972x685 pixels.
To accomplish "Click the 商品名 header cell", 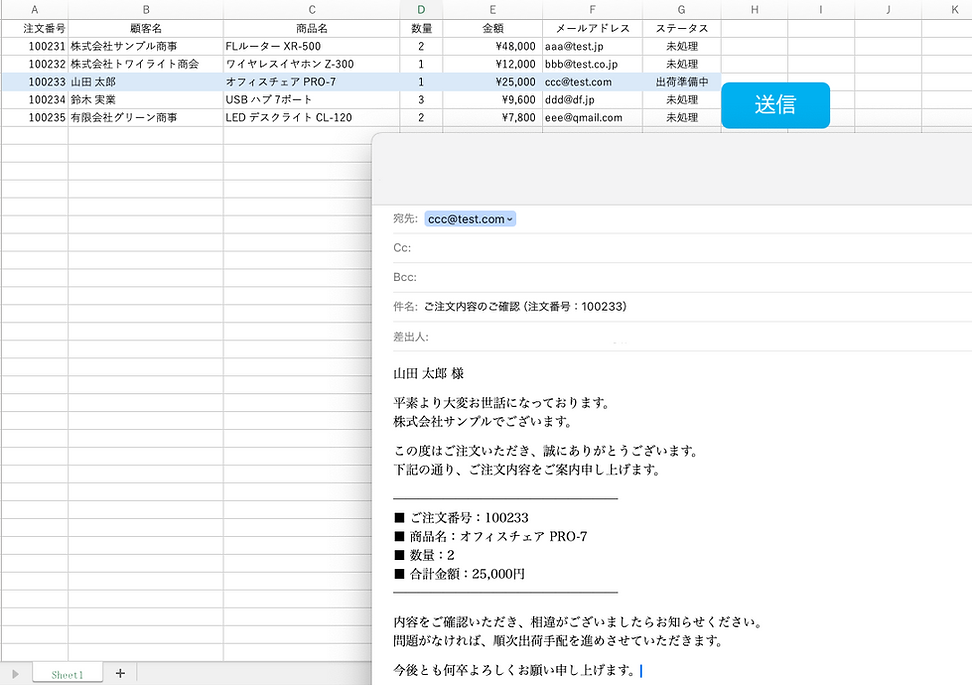I will point(312,29).
